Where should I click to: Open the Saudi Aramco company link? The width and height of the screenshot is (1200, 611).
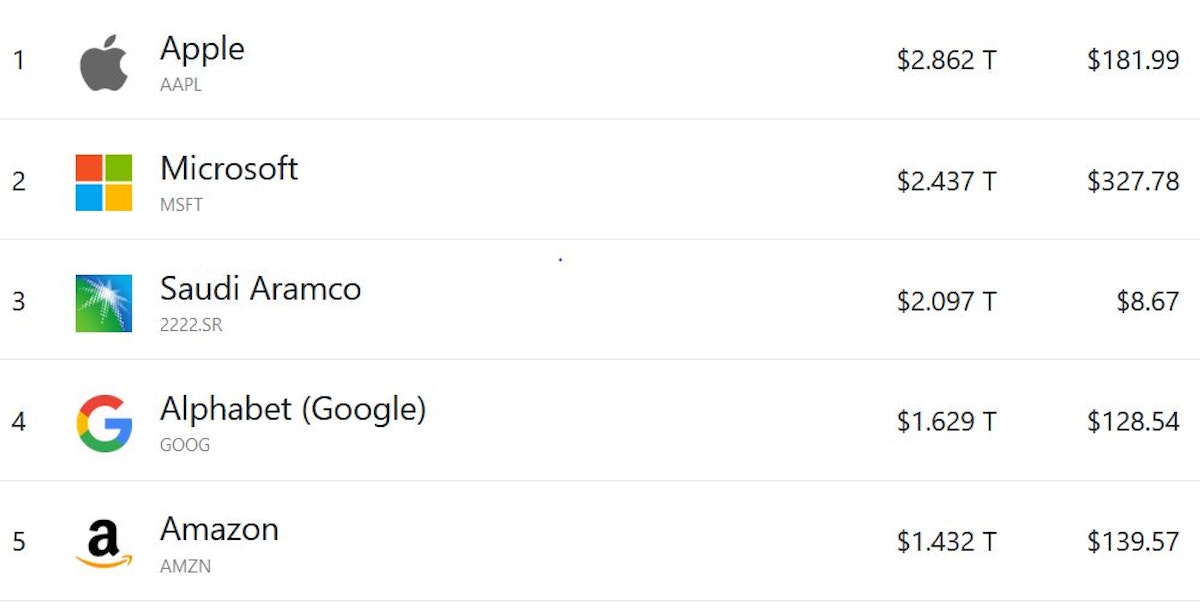pos(260,289)
